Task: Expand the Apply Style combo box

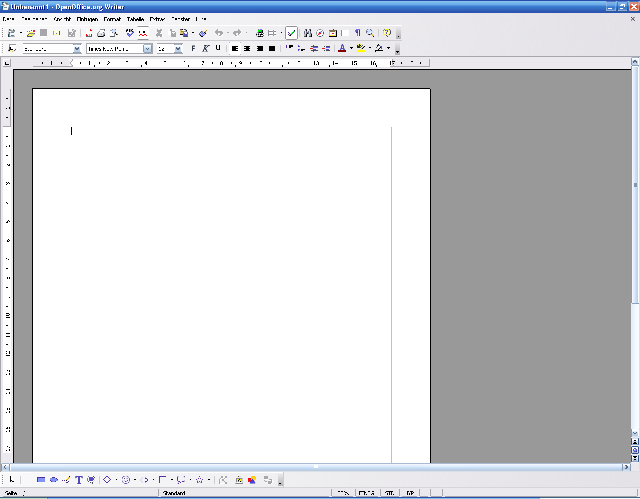Action: click(77, 49)
